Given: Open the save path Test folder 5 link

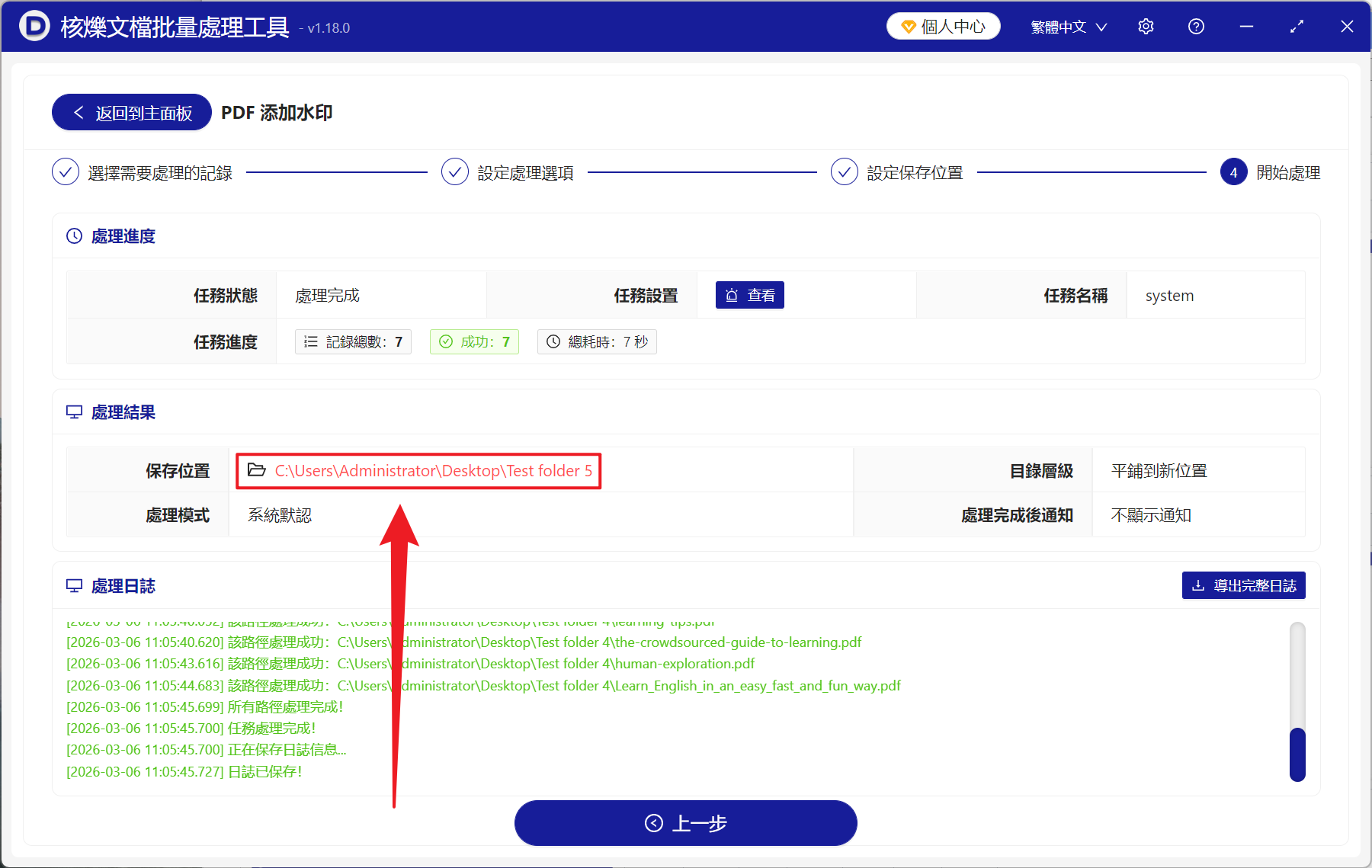Looking at the screenshot, I should pos(433,470).
